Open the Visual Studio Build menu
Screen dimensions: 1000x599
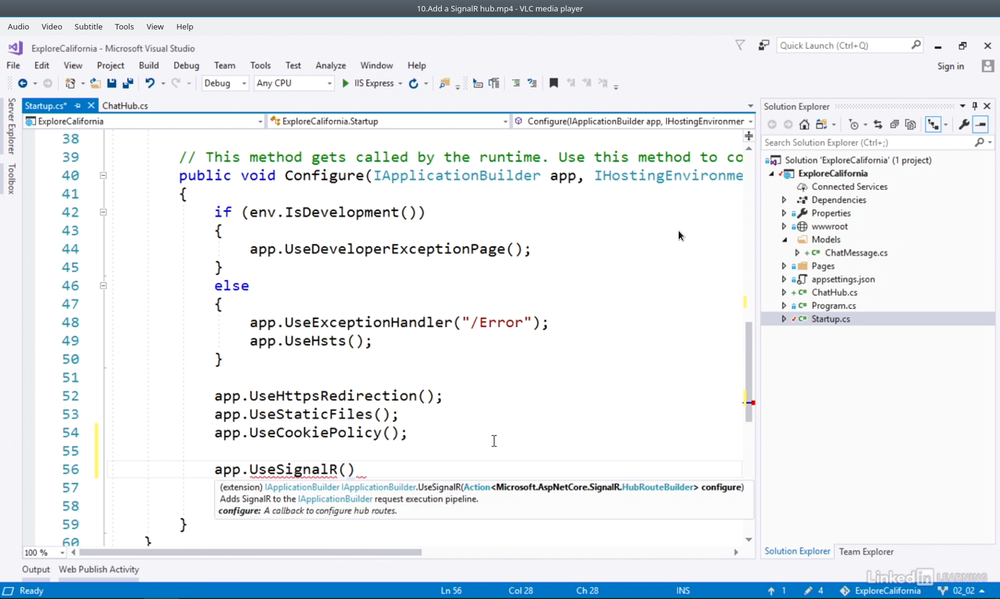pos(149,66)
